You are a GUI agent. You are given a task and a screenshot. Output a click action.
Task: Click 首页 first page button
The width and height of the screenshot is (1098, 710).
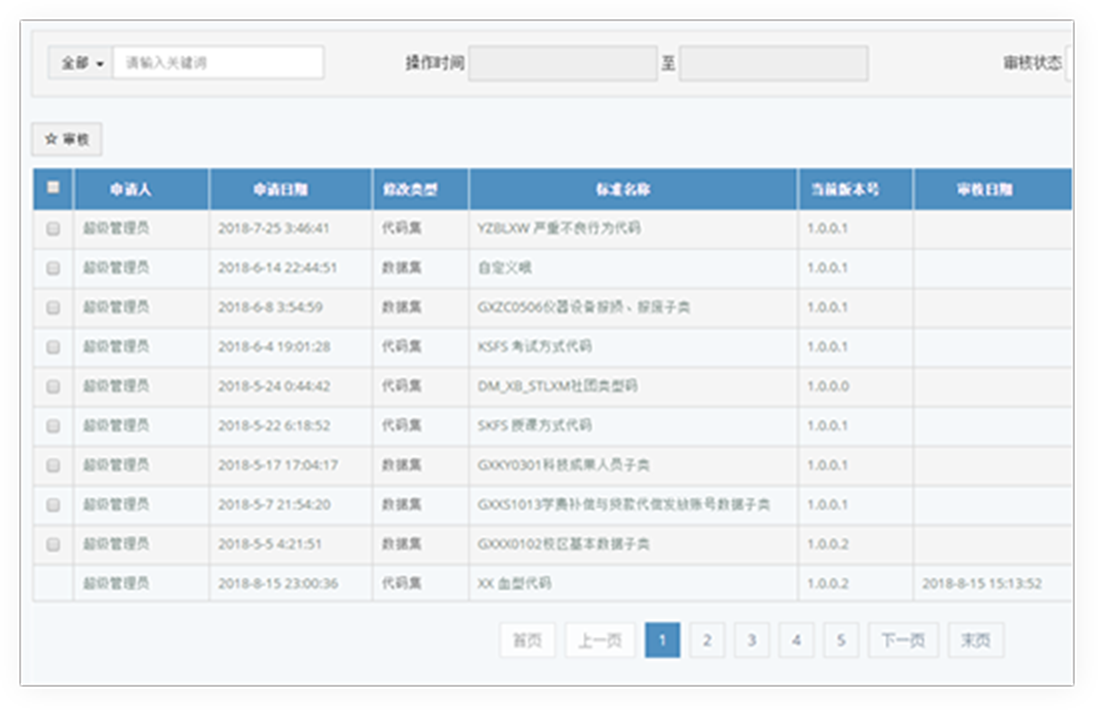pyautogui.click(x=527, y=640)
